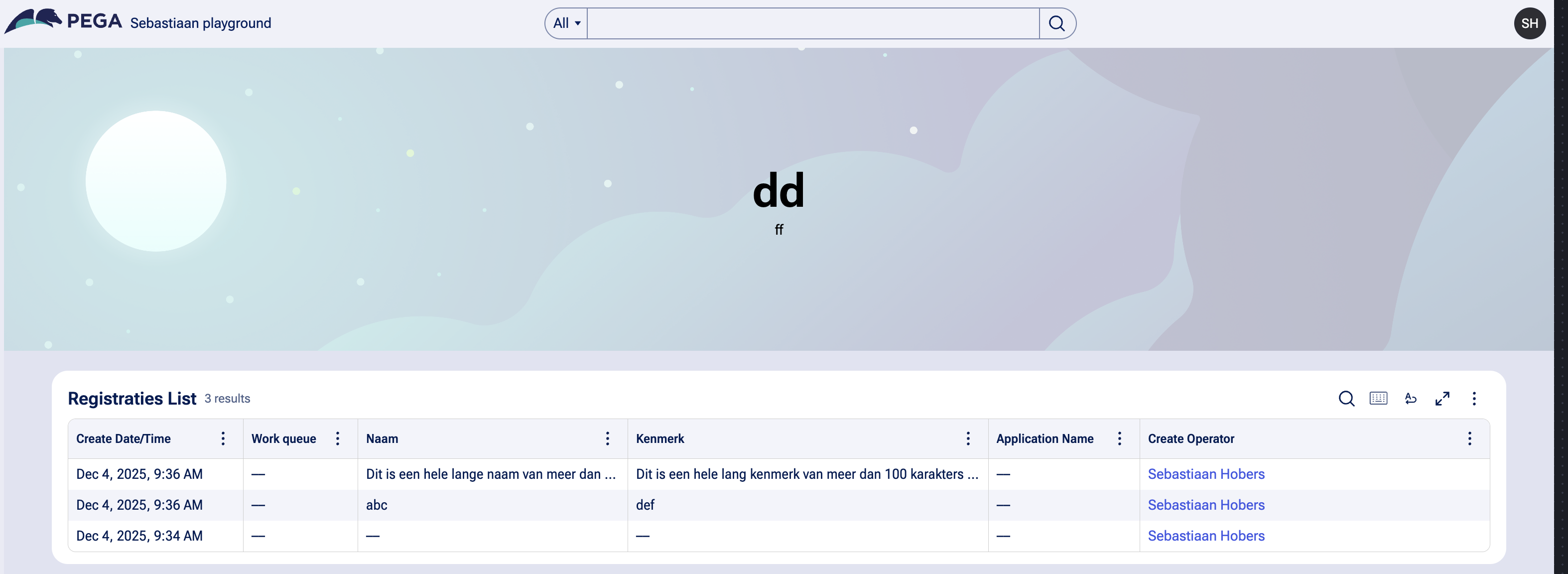Open the Kenmerk column options menu

(968, 439)
